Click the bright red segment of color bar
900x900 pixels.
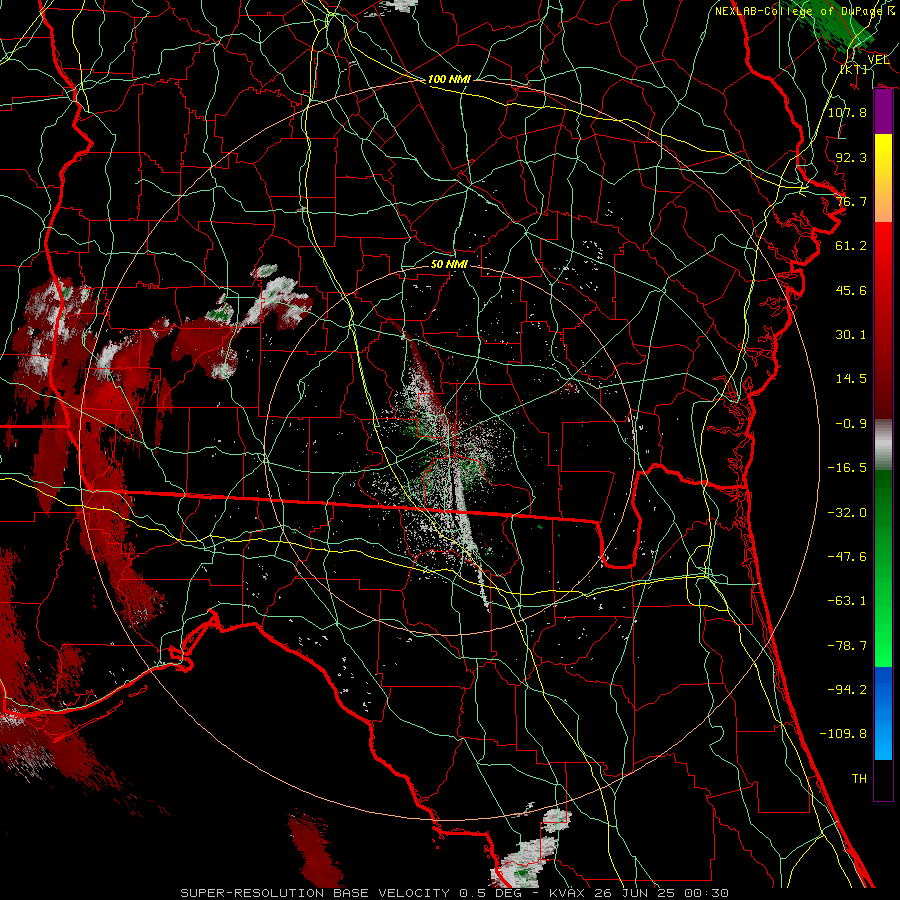(883, 247)
